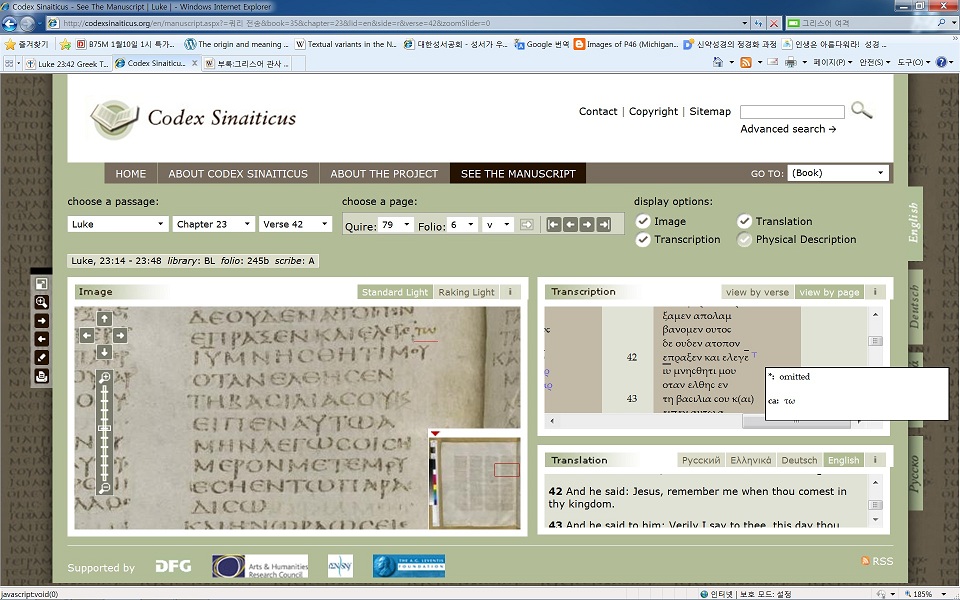Image resolution: width=960 pixels, height=600 pixels.
Task: Click the Contact link
Action: point(598,111)
